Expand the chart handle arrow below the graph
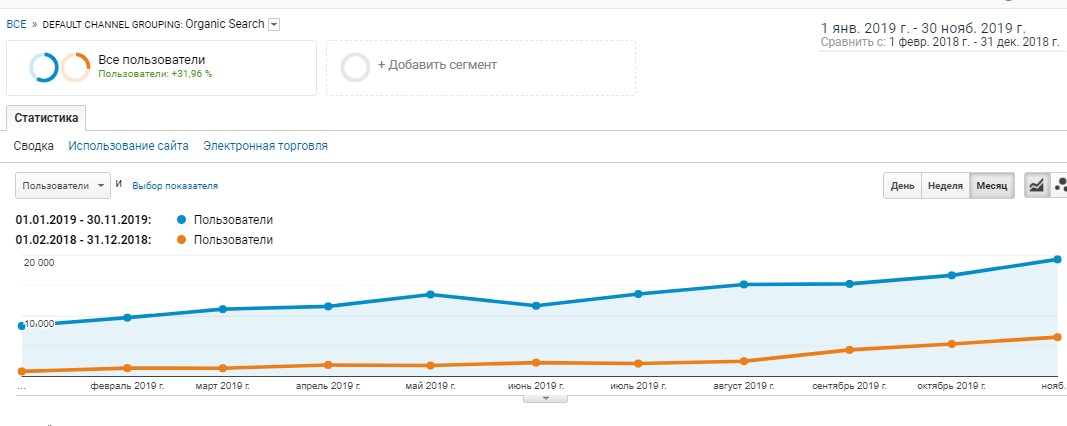Screen dimensions: 1067x426 click(544, 399)
